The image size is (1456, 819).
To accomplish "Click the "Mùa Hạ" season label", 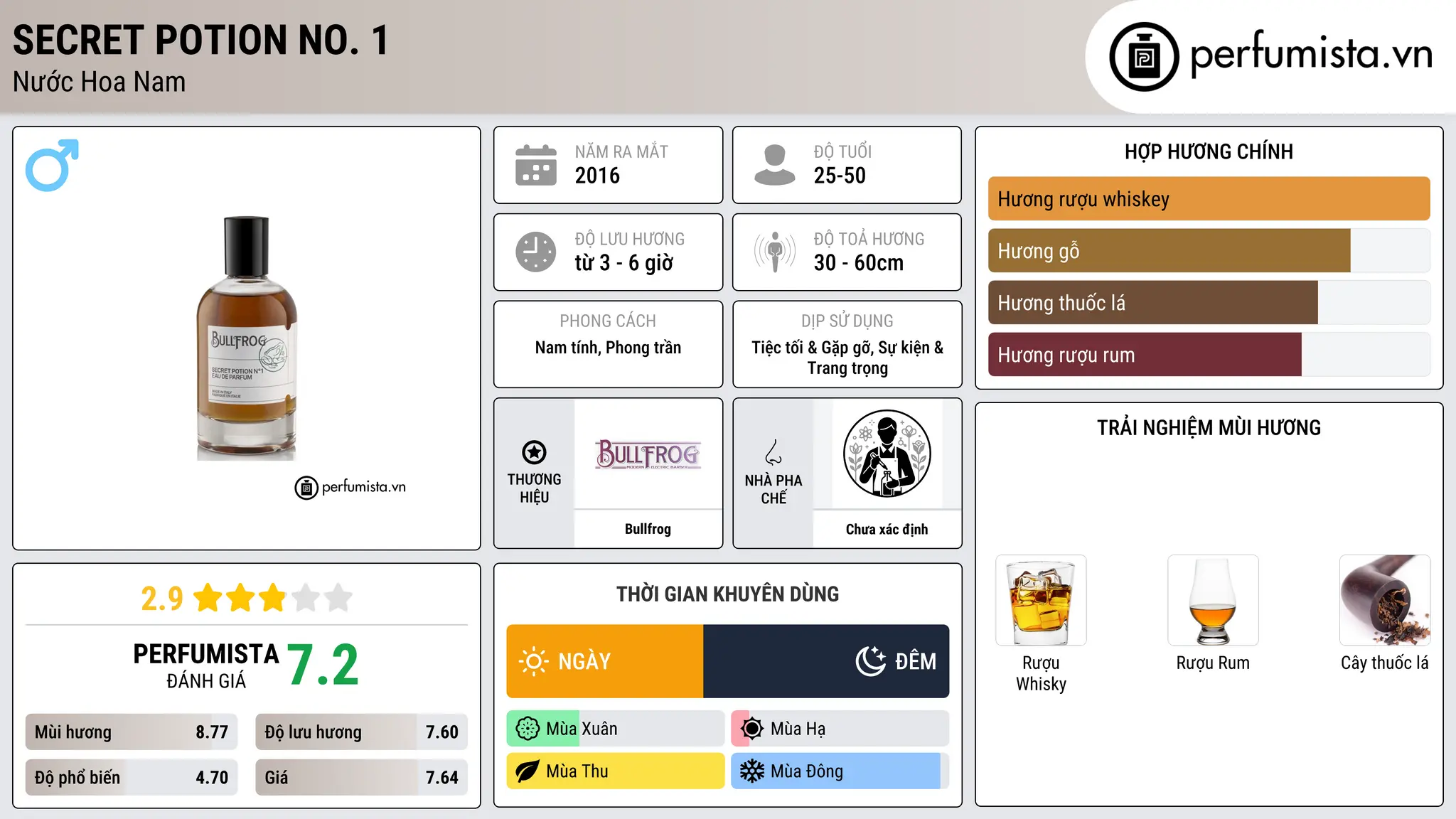I will [x=798, y=729].
